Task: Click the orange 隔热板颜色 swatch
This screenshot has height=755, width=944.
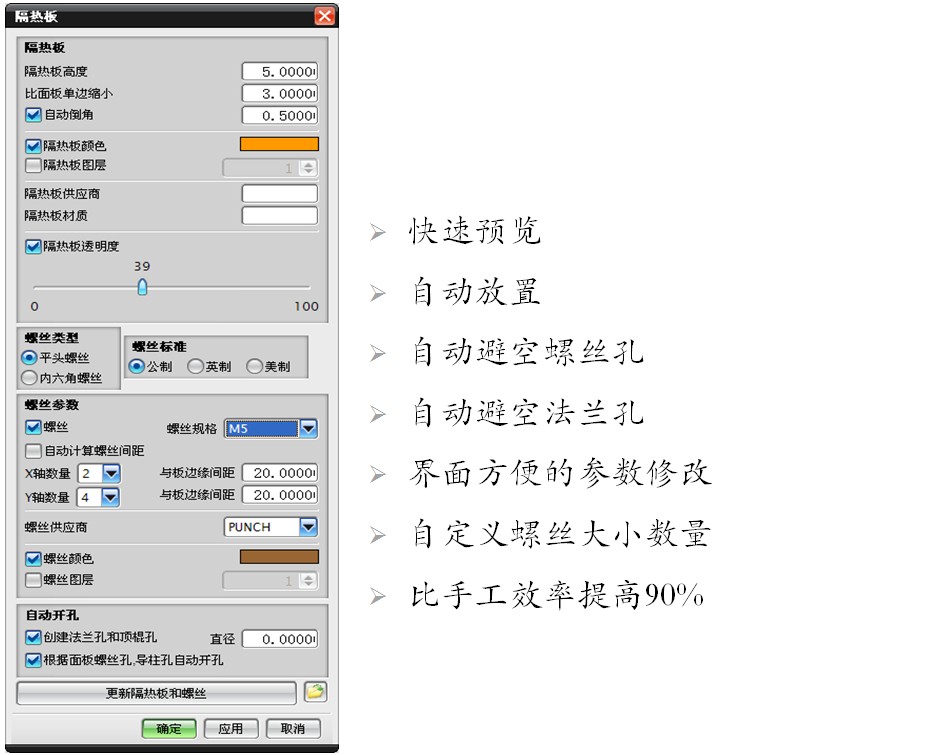Action: (x=279, y=145)
